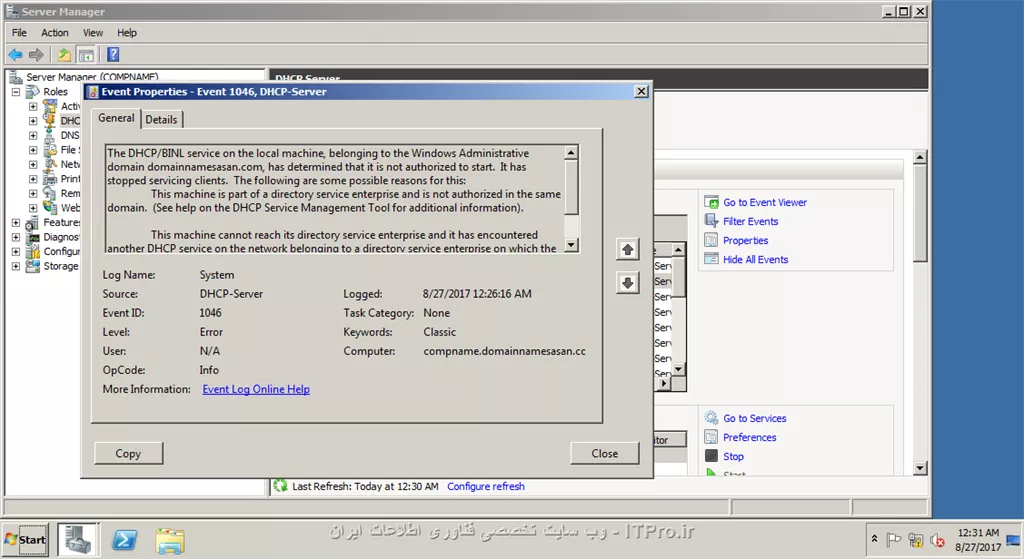Click scroll up arrow in event description
This screenshot has width=1024, height=559.
tap(571, 152)
